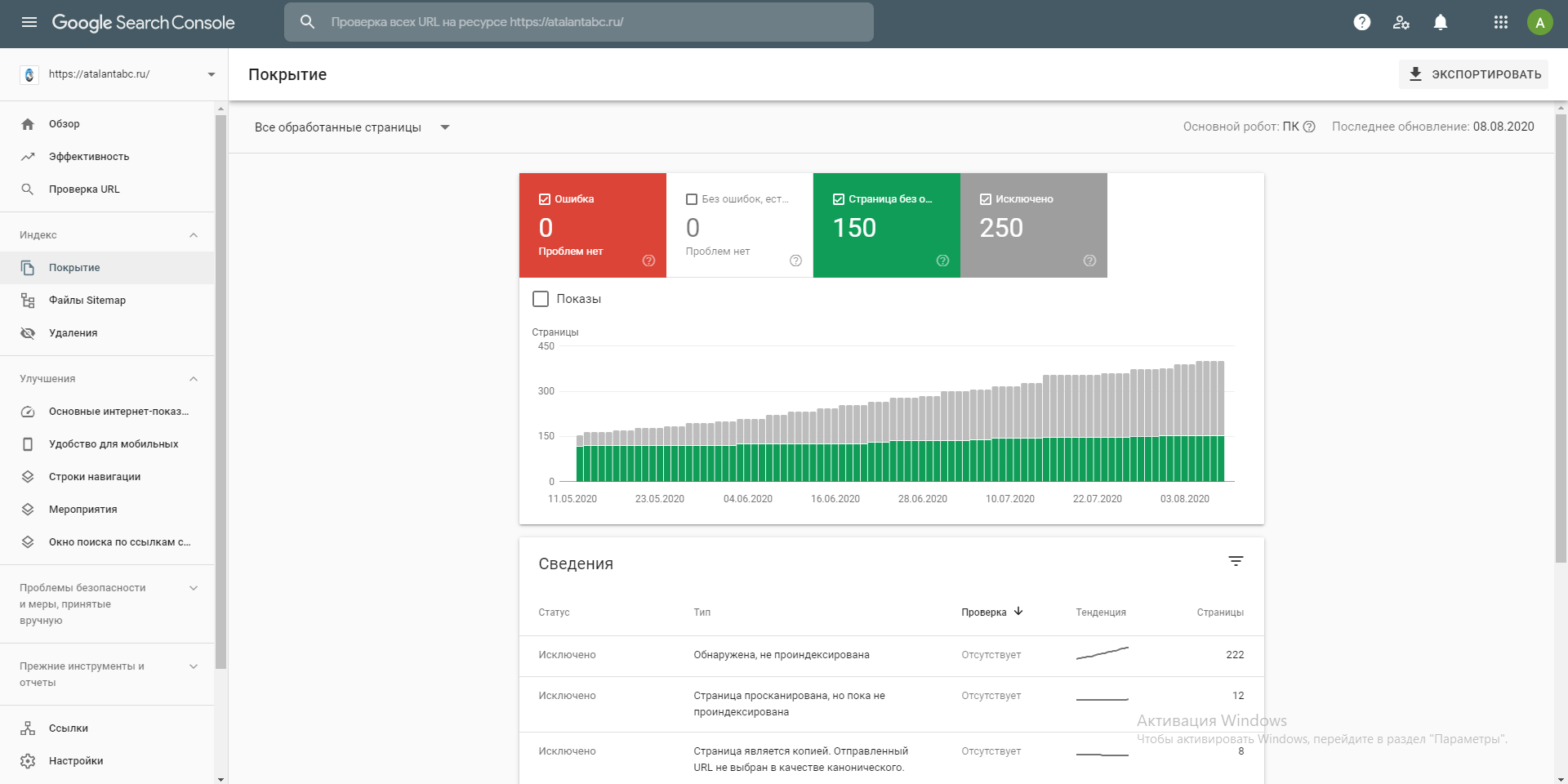The width and height of the screenshot is (1568, 784).
Task: Click the Эффективность trend icon
Action: coord(28,157)
